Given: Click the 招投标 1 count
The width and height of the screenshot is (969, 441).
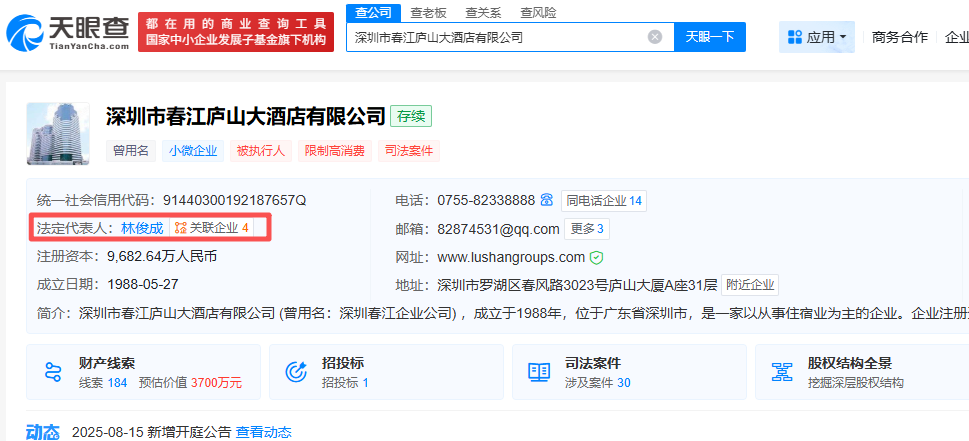Looking at the screenshot, I should pos(345,383).
